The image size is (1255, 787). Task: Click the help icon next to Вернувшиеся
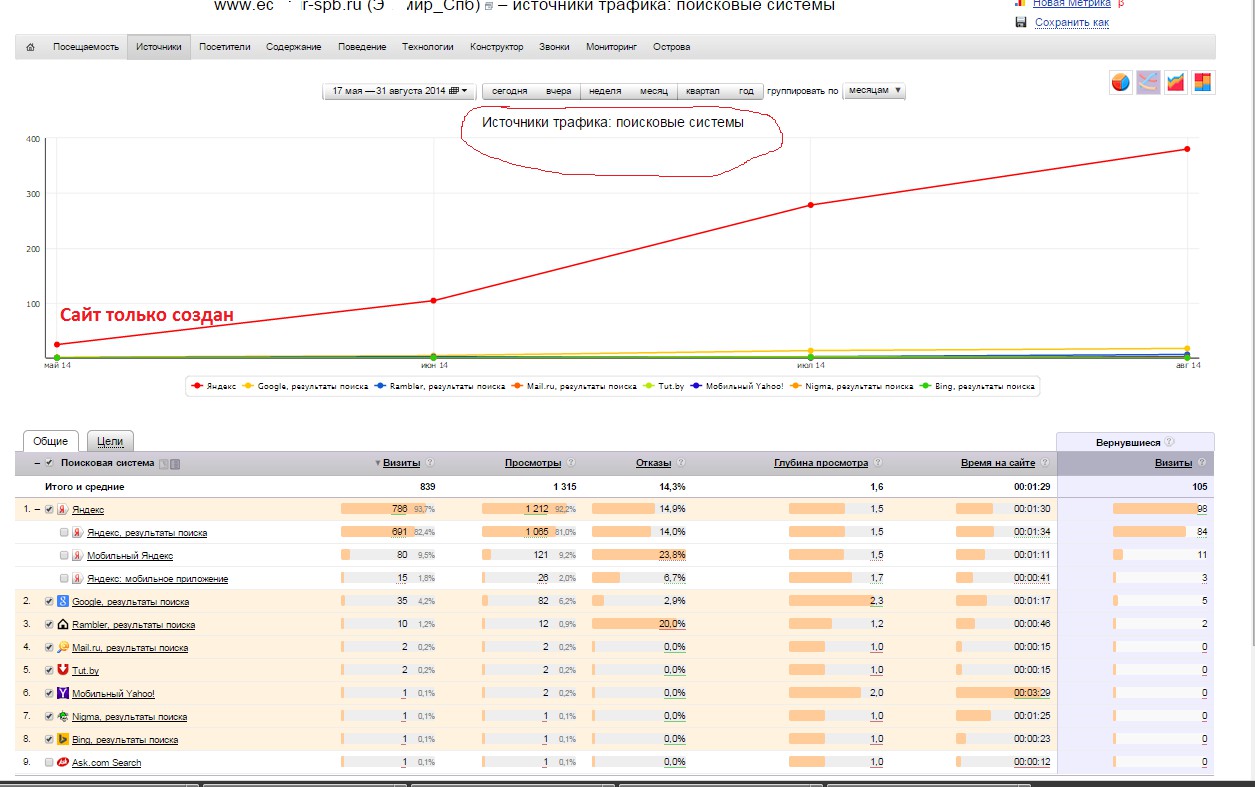pyautogui.click(x=1169, y=441)
